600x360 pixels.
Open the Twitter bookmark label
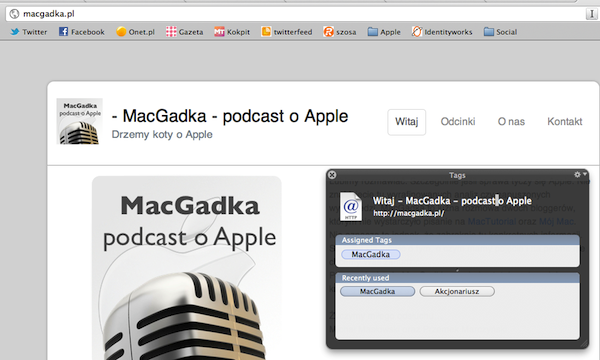click(34, 32)
